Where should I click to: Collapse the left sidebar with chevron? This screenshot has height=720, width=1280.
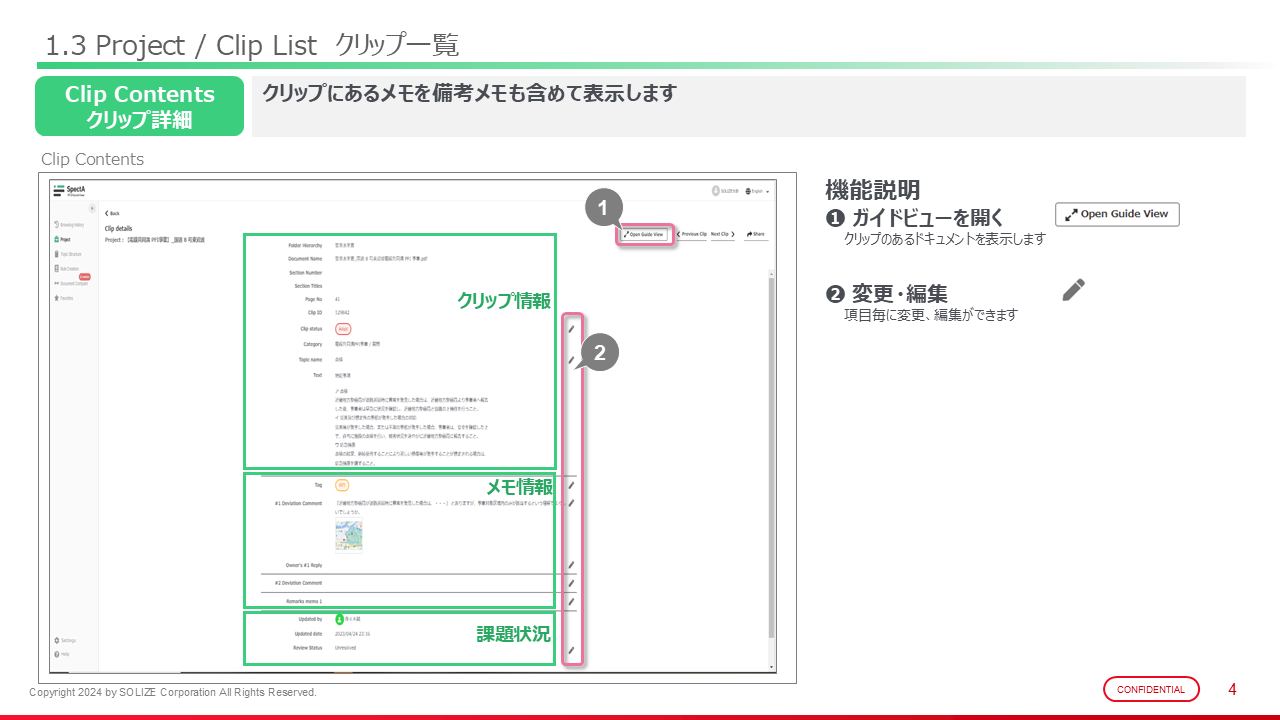pos(92,209)
